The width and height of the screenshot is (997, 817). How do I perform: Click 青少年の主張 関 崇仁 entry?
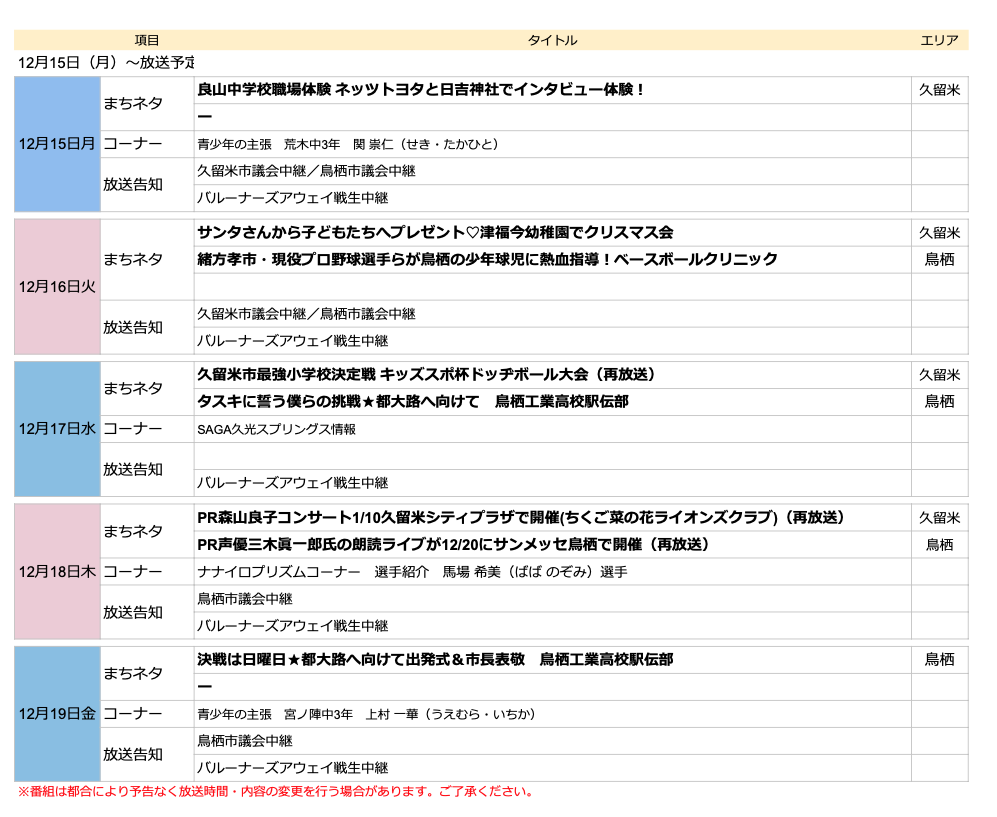pos(347,144)
